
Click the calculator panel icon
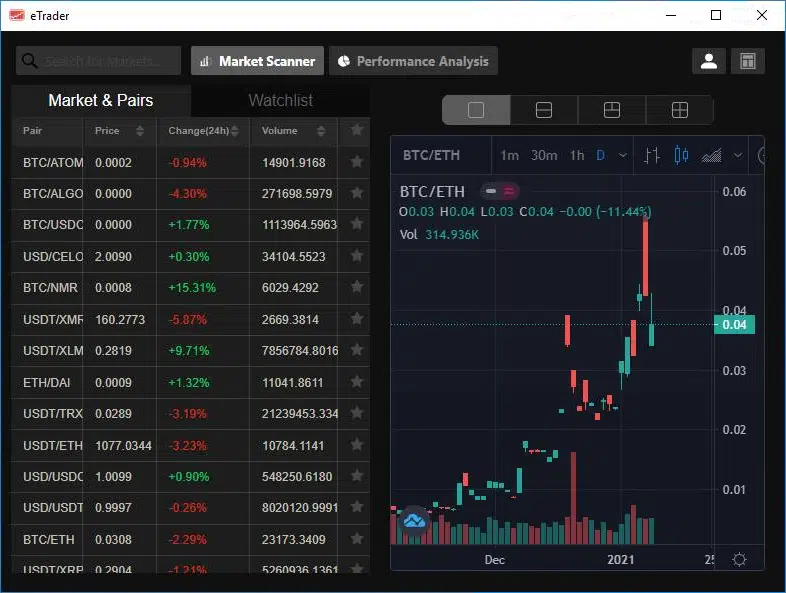point(747,61)
